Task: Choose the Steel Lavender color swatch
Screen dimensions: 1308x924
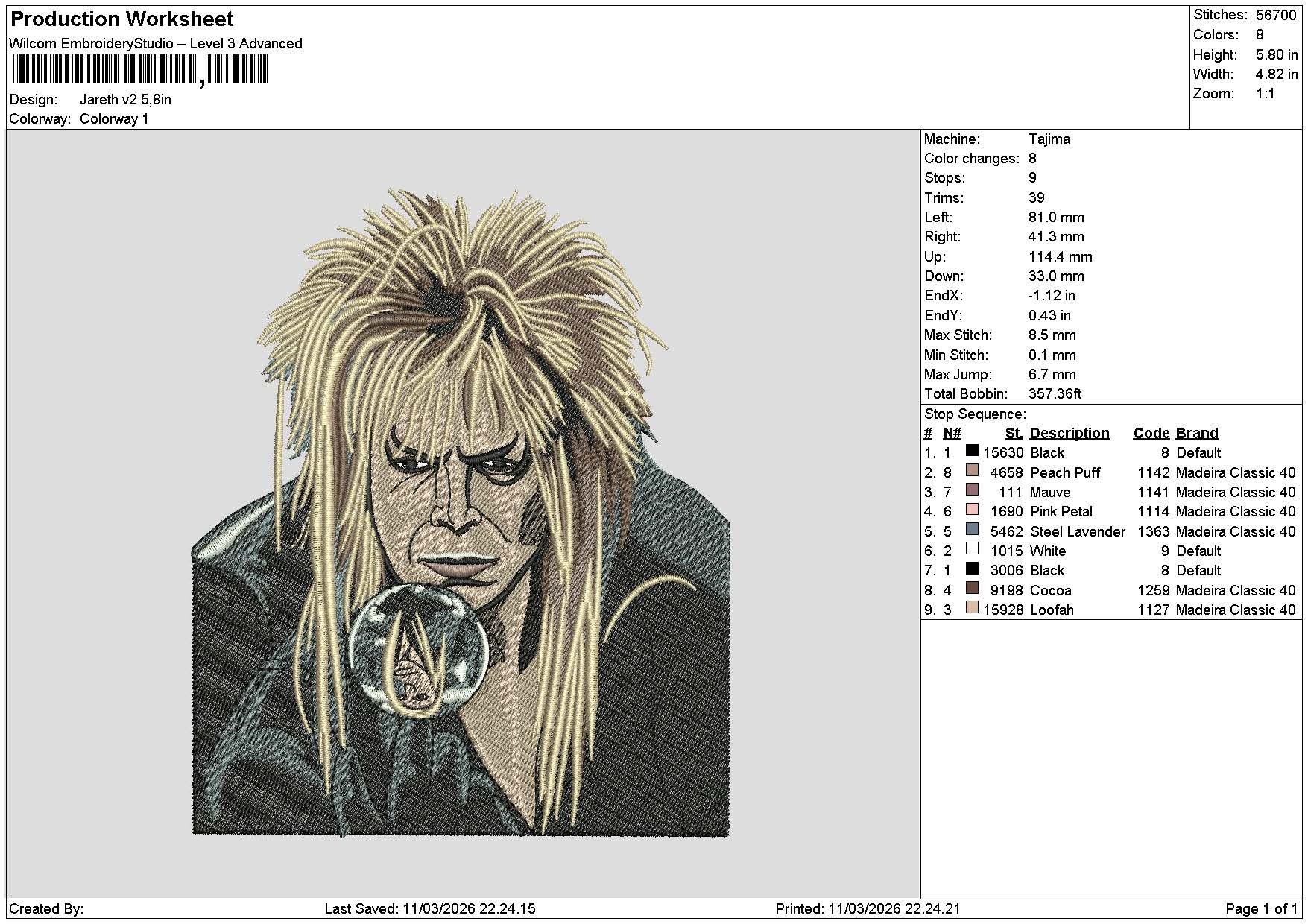Action: [x=972, y=529]
